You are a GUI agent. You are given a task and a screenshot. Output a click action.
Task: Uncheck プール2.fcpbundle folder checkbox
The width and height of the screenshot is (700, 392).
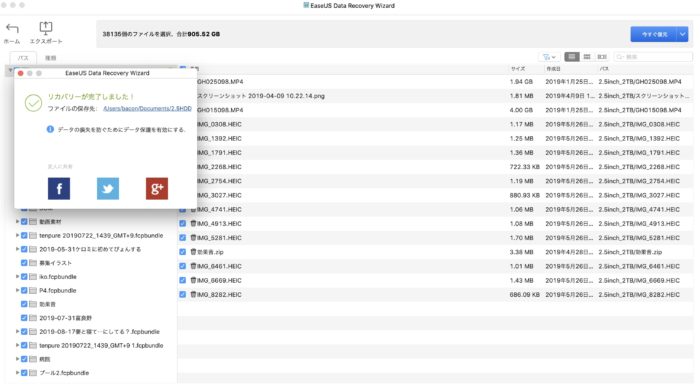[24, 373]
